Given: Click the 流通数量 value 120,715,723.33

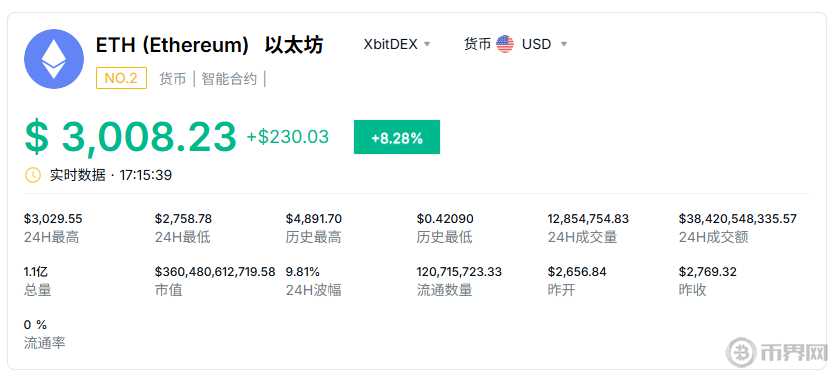Looking at the screenshot, I should pyautogui.click(x=459, y=272).
